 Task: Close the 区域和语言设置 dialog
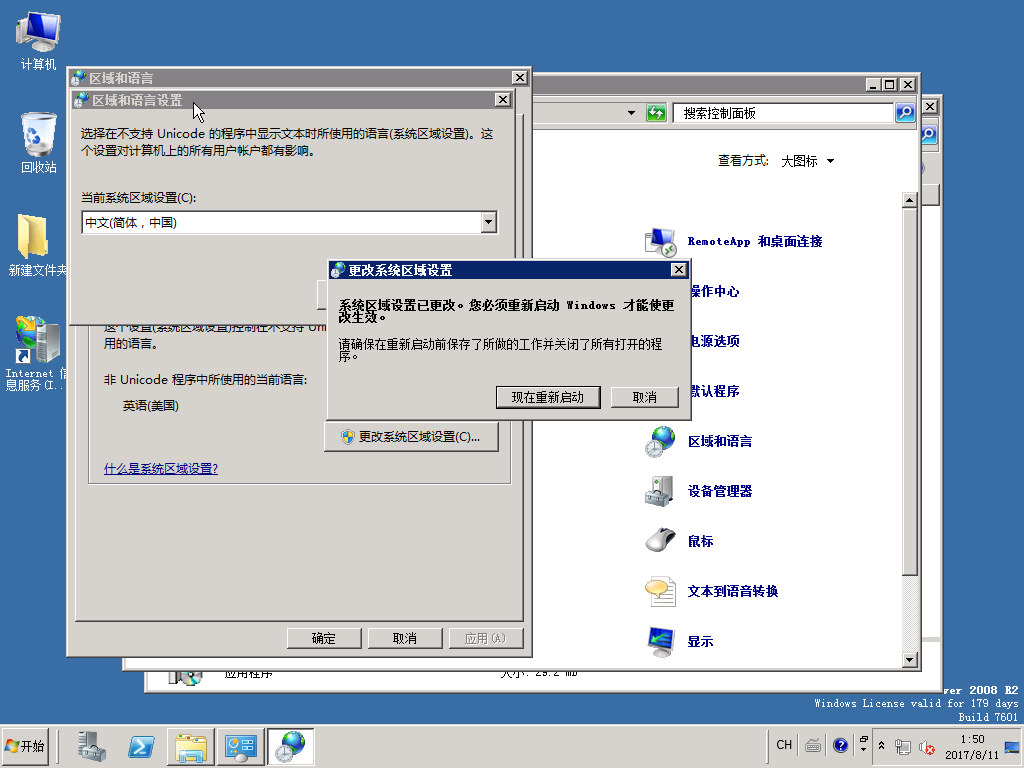tap(502, 99)
